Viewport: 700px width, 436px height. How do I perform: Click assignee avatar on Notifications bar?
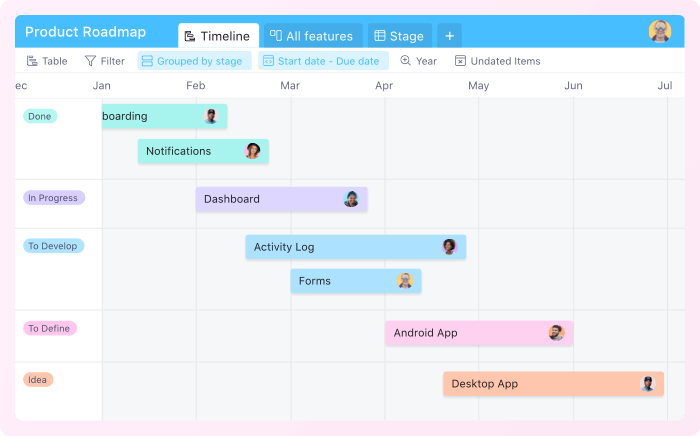[x=253, y=151]
